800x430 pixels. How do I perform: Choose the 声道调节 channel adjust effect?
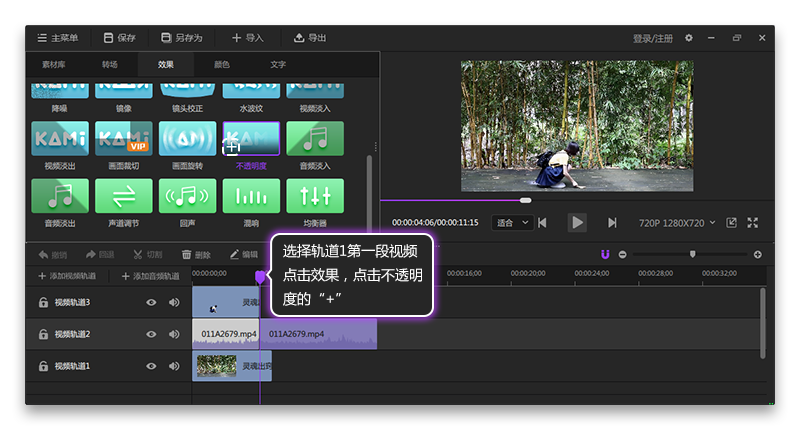point(124,195)
